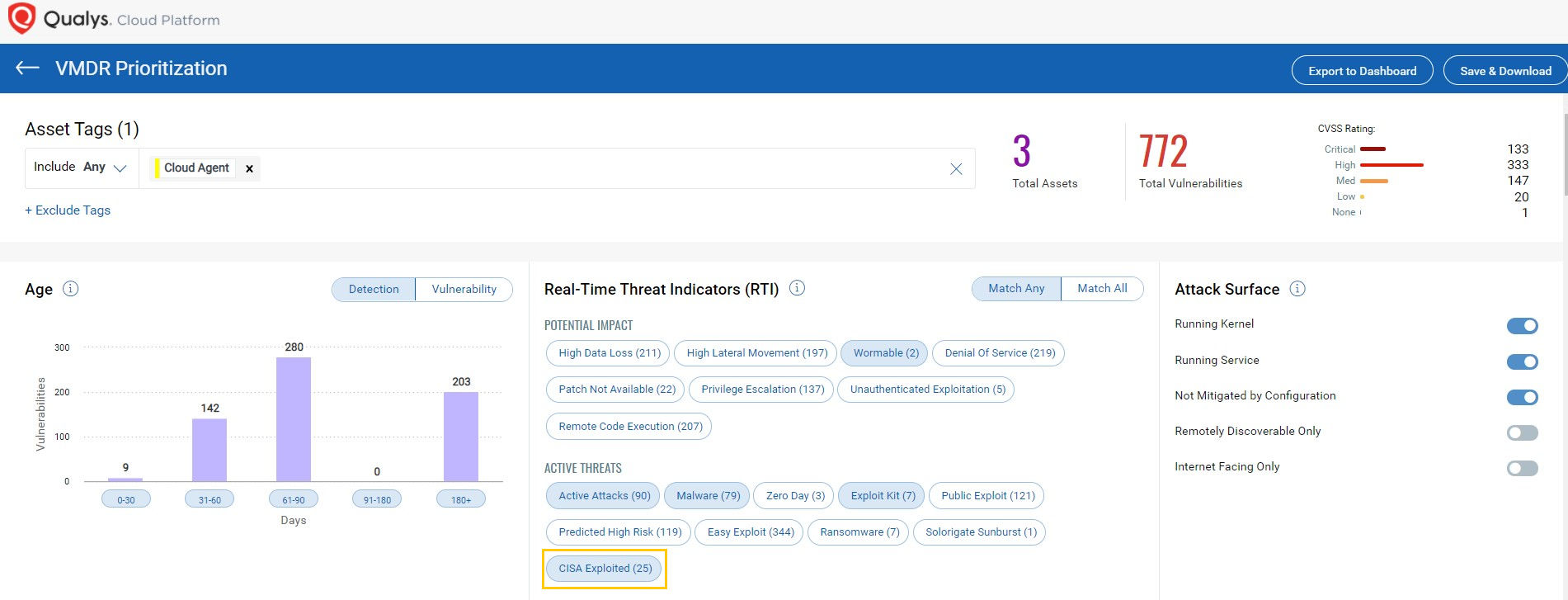Image resolution: width=1568 pixels, height=600 pixels.
Task: Clear all asset tags with the X
Action: 956,168
